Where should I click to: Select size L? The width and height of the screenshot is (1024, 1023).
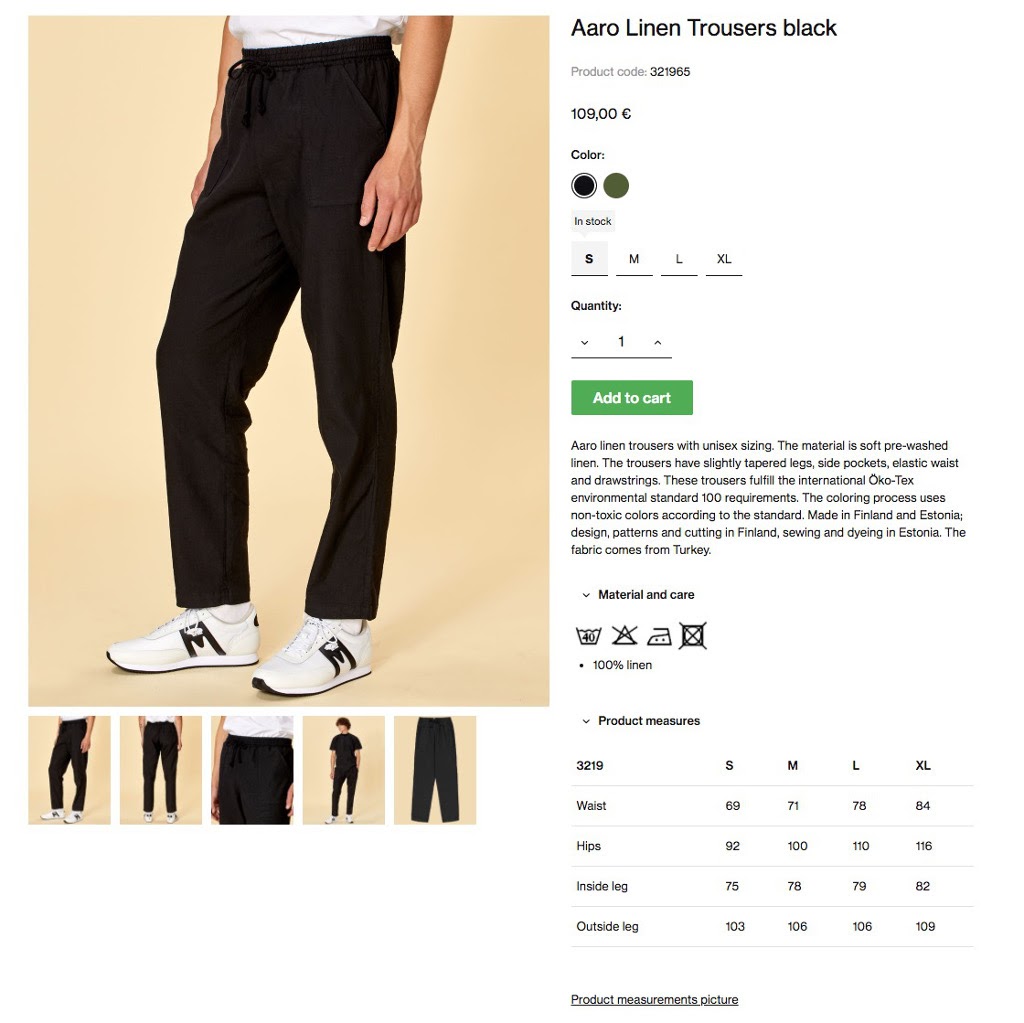coord(679,259)
